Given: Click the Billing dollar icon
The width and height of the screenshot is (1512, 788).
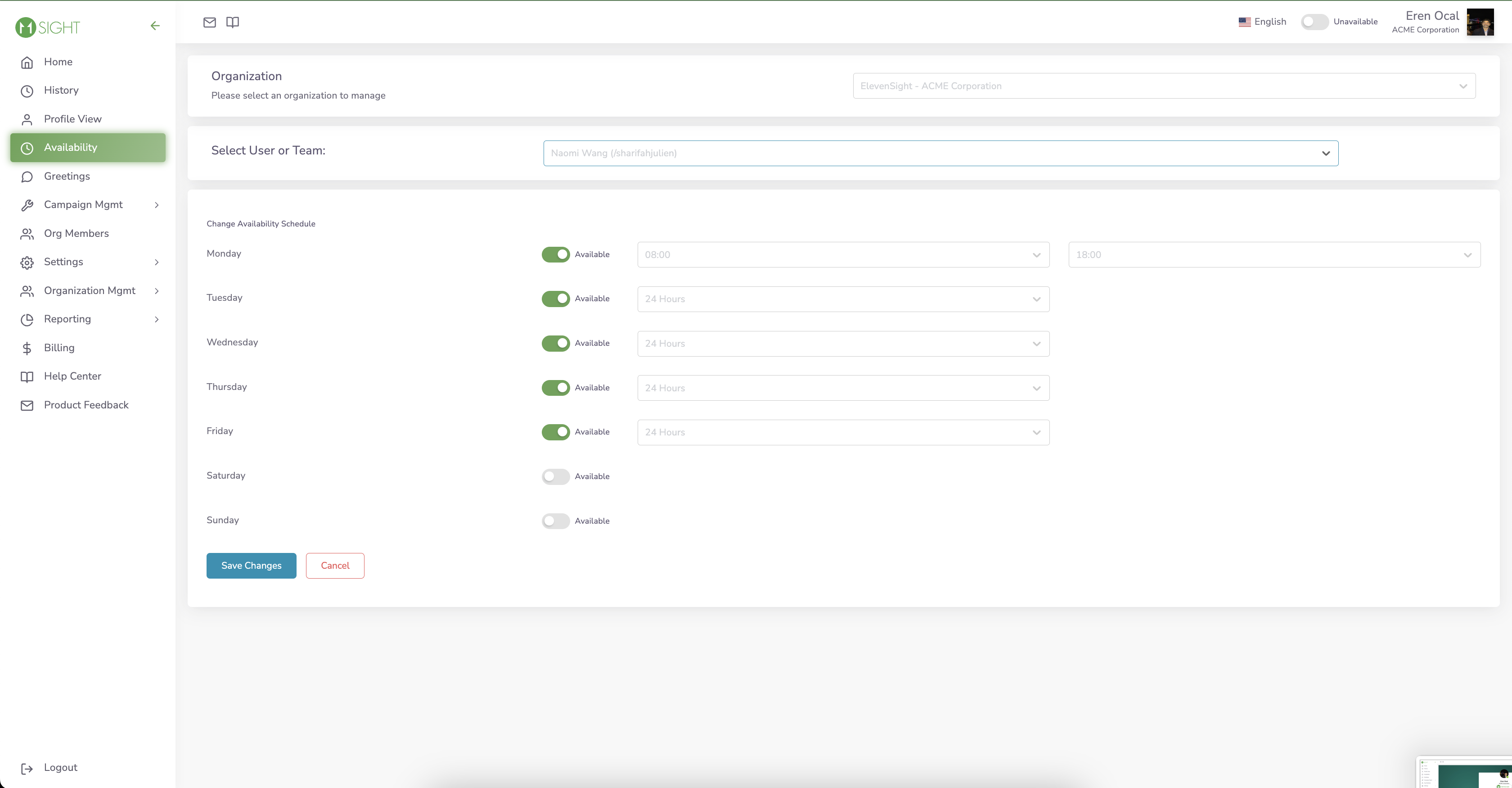Looking at the screenshot, I should click(27, 348).
